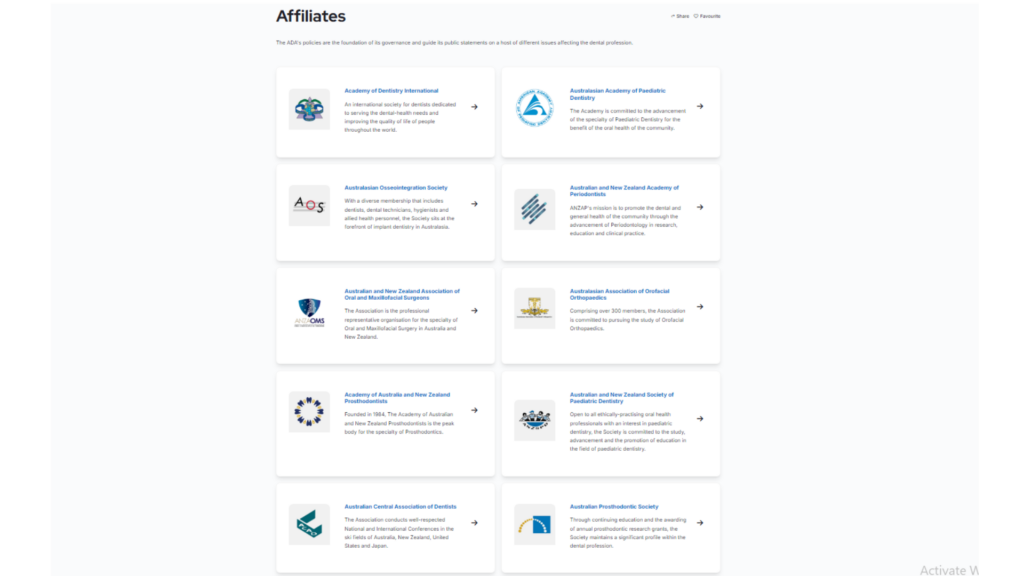Click the Academy of Periodontists diagonal-stripes logo
Image resolution: width=1024 pixels, height=576 pixels.
coord(534,210)
